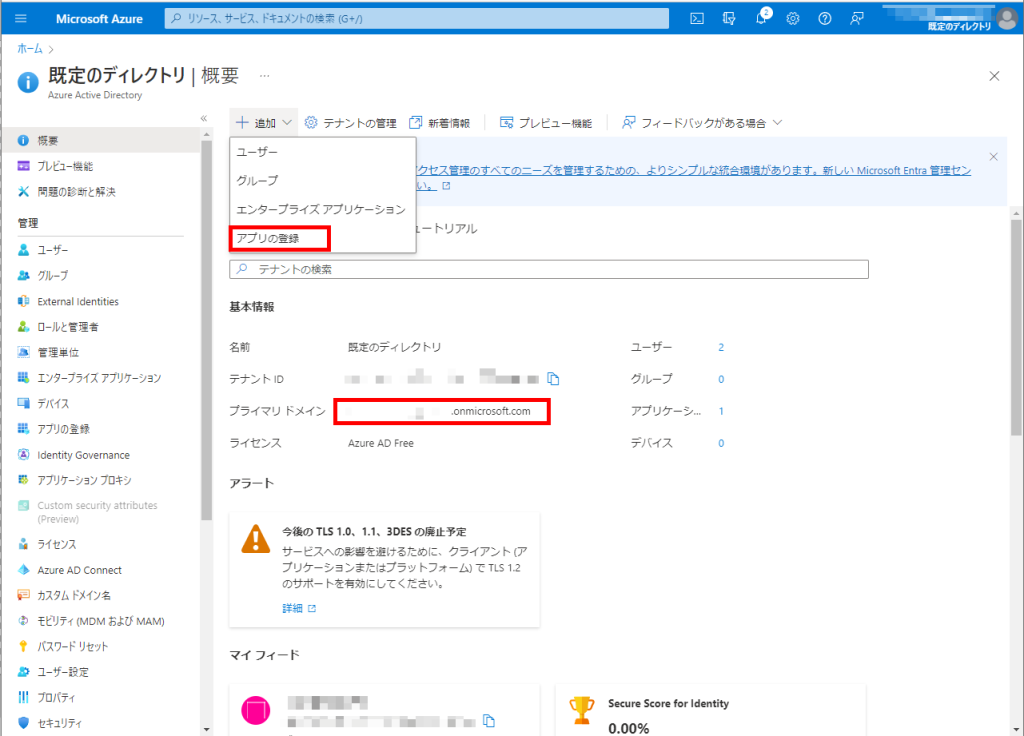Select グループ from the 追加 menu
The image size is (1024, 736).
(323, 180)
